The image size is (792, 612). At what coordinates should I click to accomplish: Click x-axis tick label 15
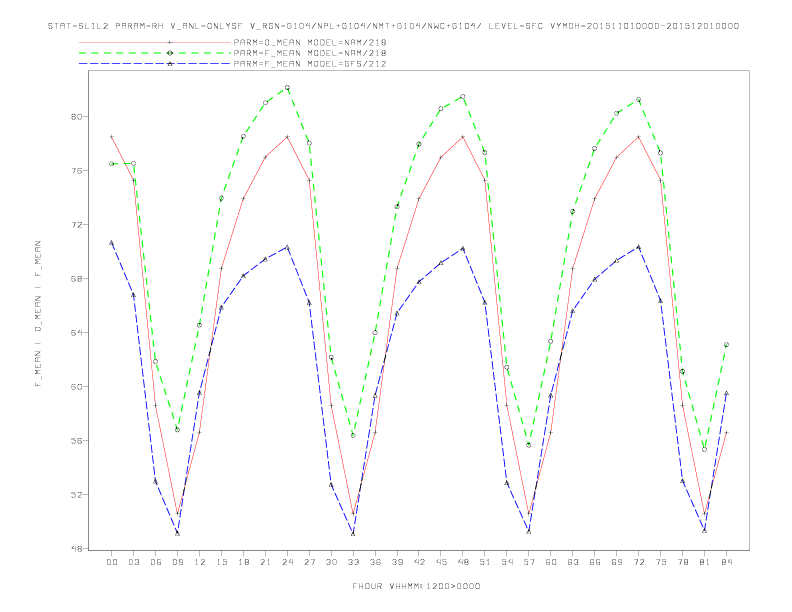[221, 562]
